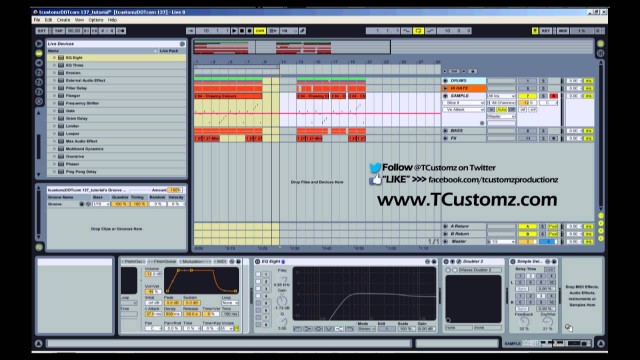Screen dimensions: 640x360
Task: Start playback with the transport Play button
Action: point(234,31)
